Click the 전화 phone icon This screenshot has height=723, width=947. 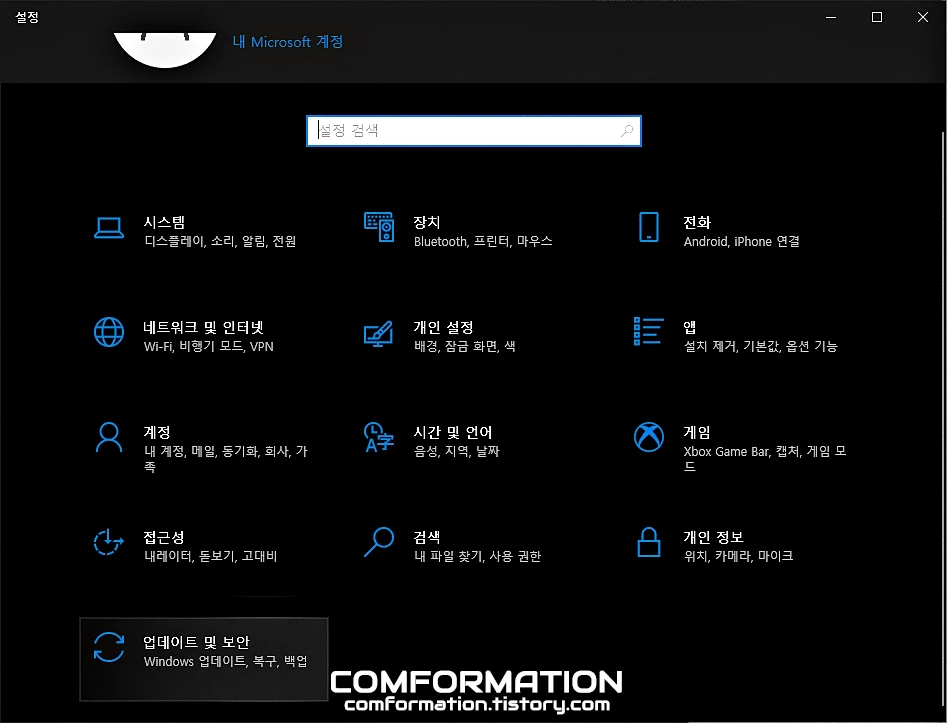click(649, 227)
